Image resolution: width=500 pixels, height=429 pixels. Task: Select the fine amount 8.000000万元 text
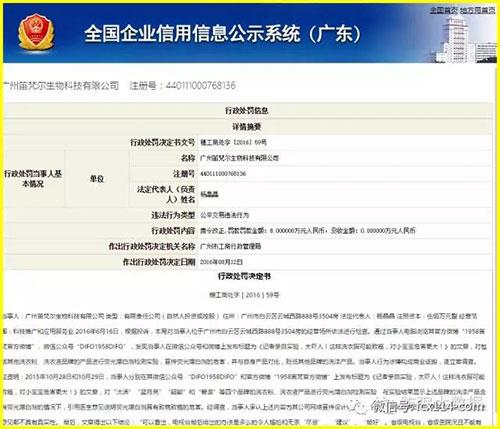tap(296, 230)
